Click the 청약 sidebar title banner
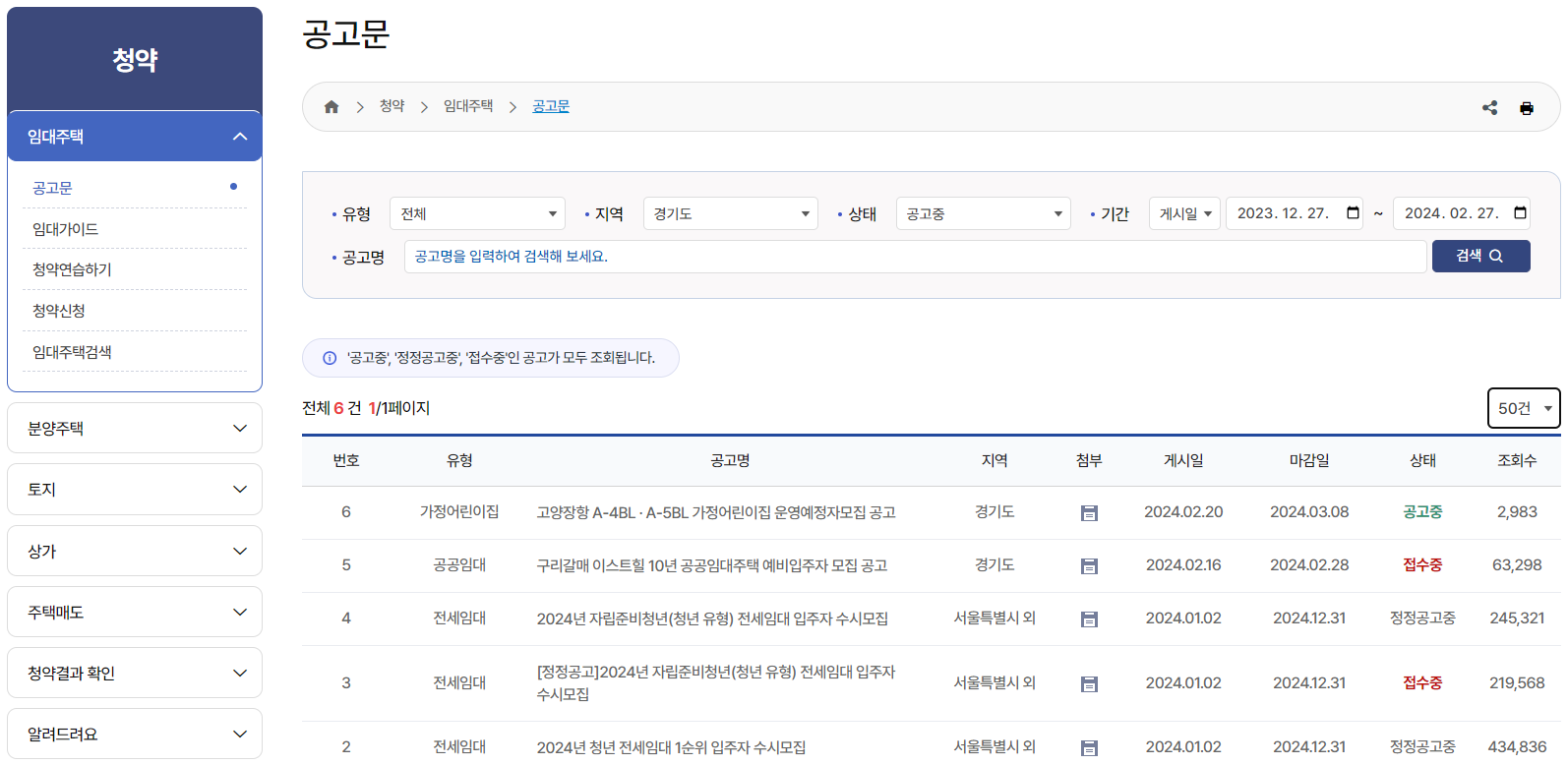 (x=135, y=59)
